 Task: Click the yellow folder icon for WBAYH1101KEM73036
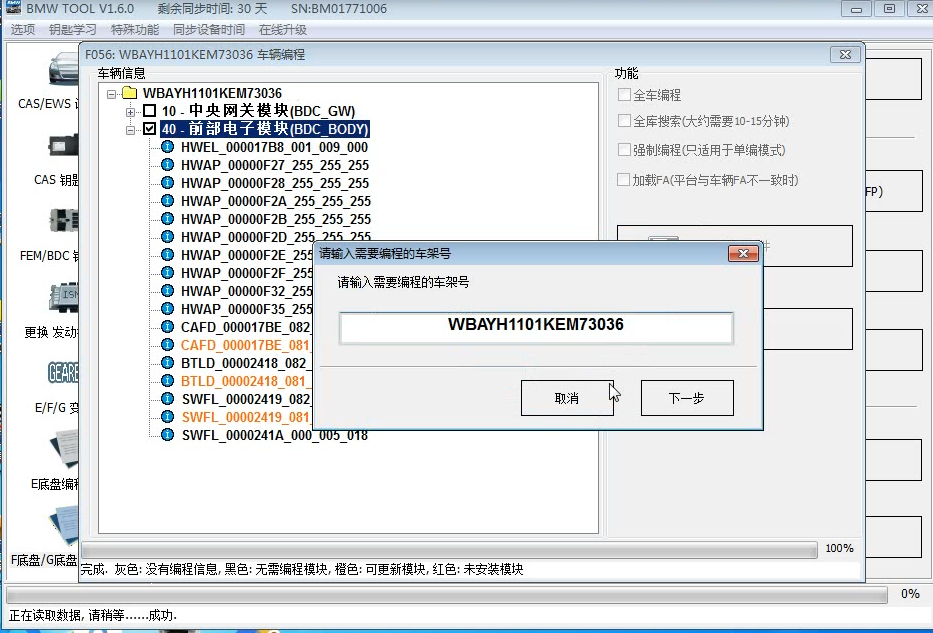(129, 93)
